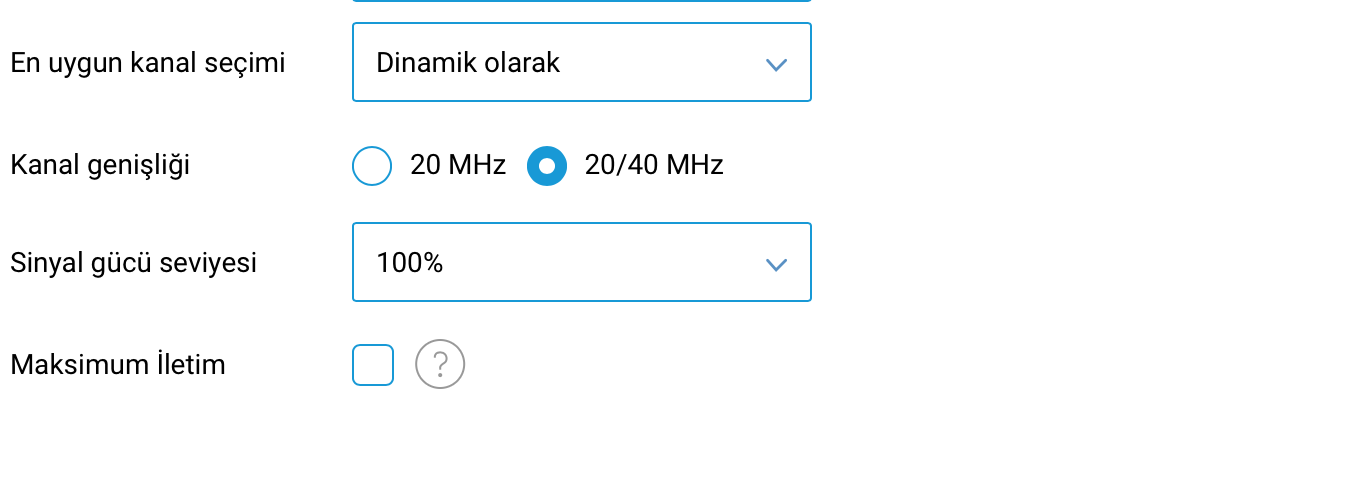Screen dimensions: 1366x484
Task: Enable the Maksimum İletim checkbox
Action: [373, 365]
